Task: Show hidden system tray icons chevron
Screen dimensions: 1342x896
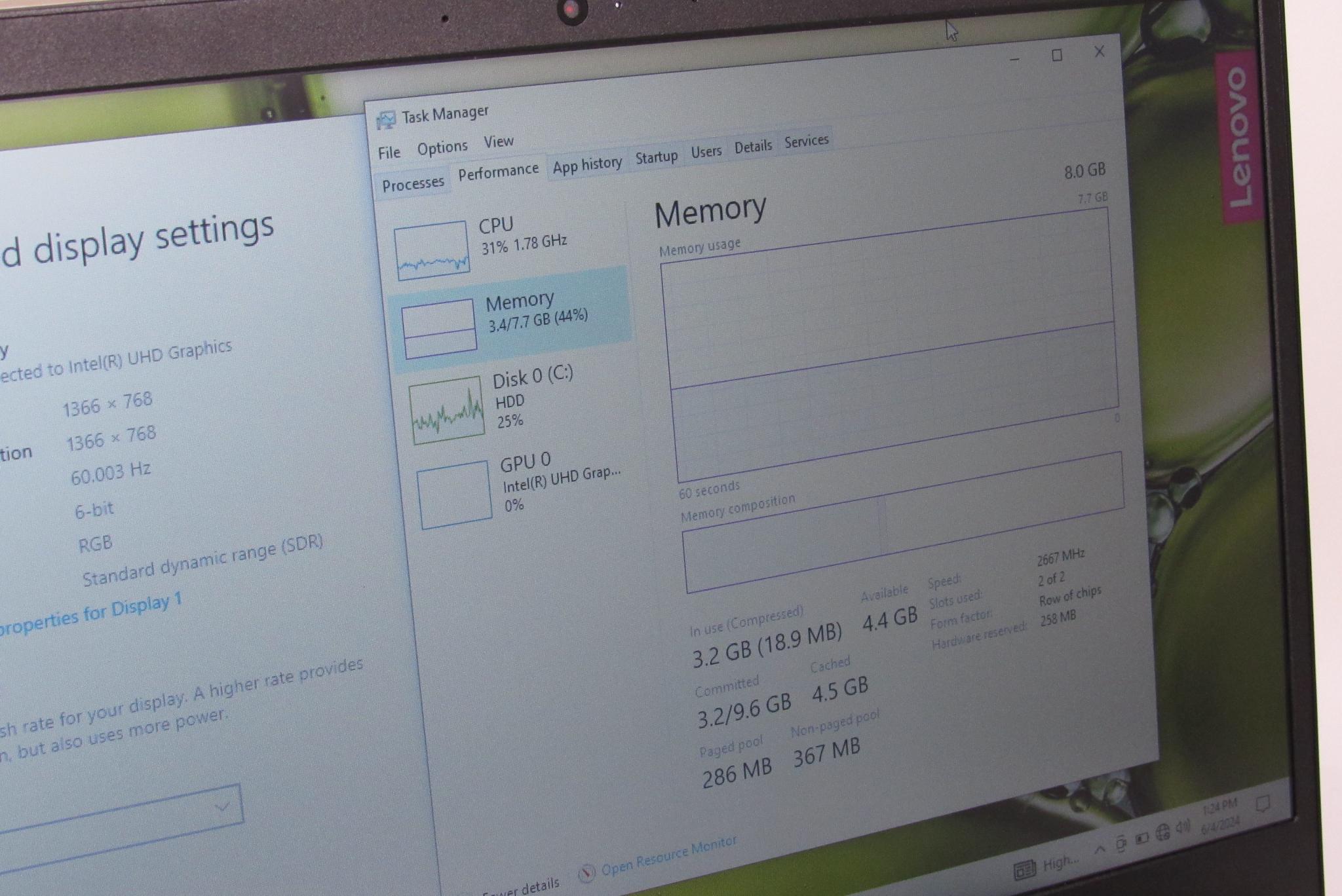Action: (x=1100, y=849)
